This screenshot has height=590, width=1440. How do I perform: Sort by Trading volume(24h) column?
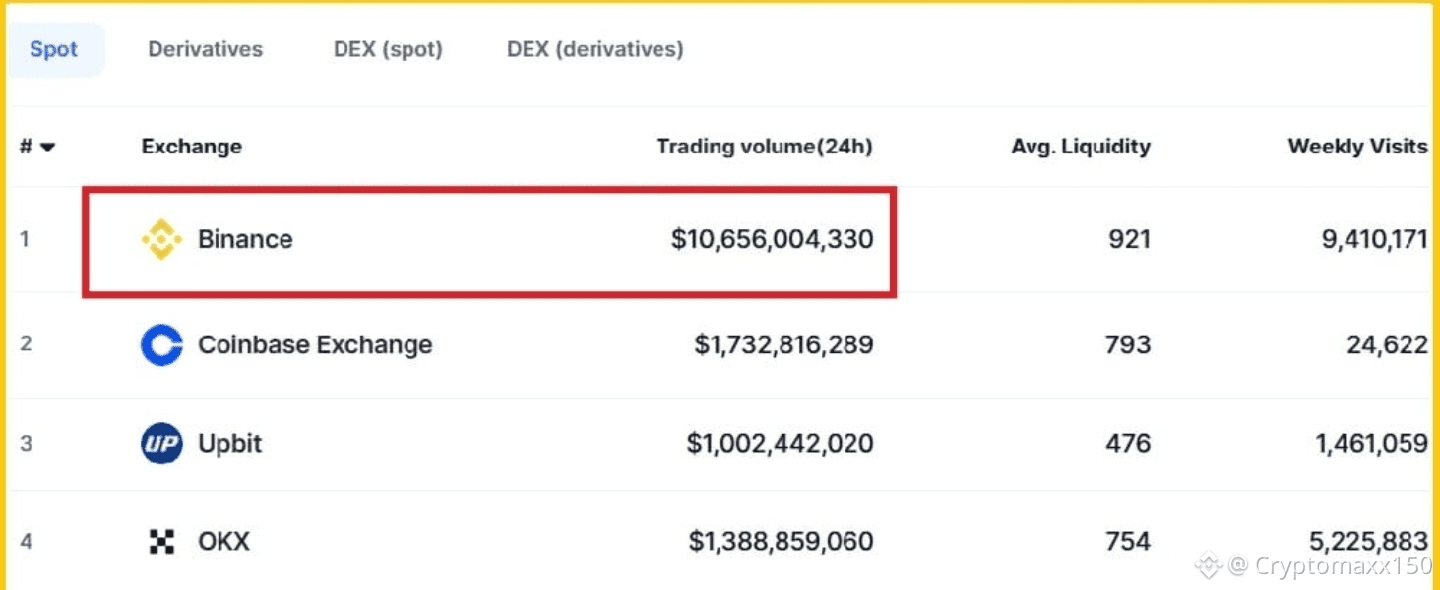tap(764, 147)
